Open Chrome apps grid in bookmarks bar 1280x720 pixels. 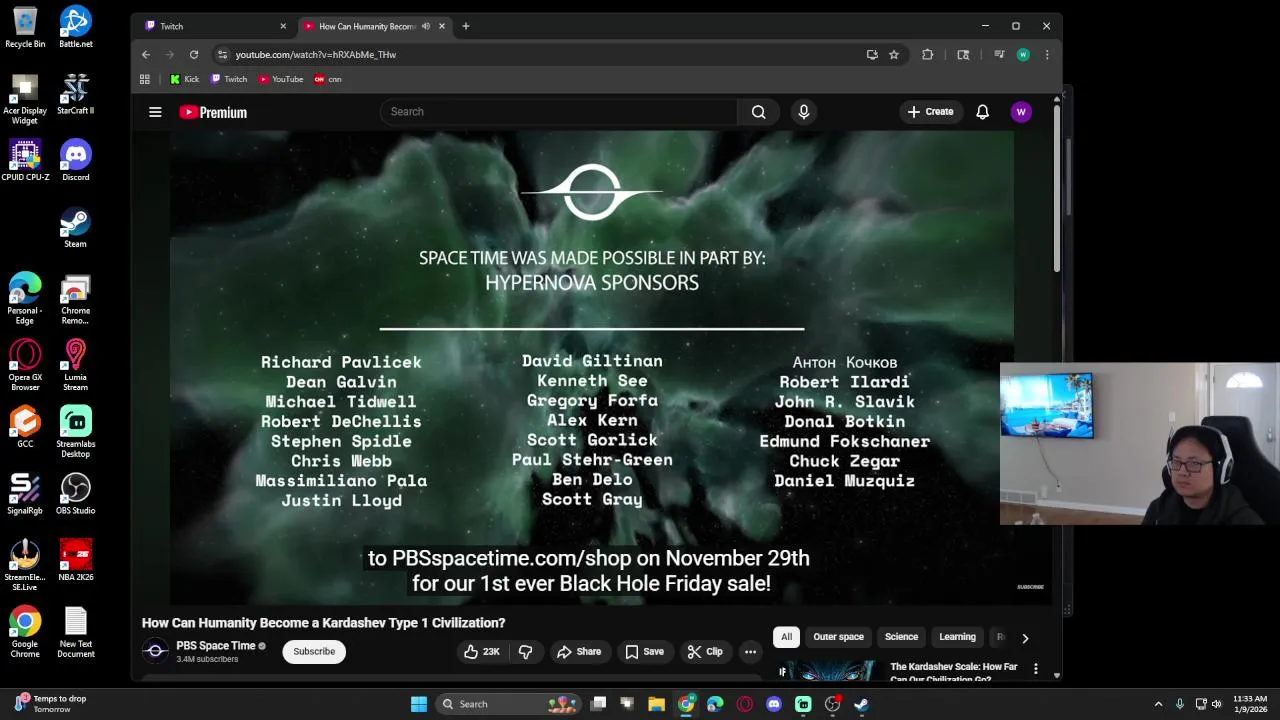pyautogui.click(x=145, y=79)
